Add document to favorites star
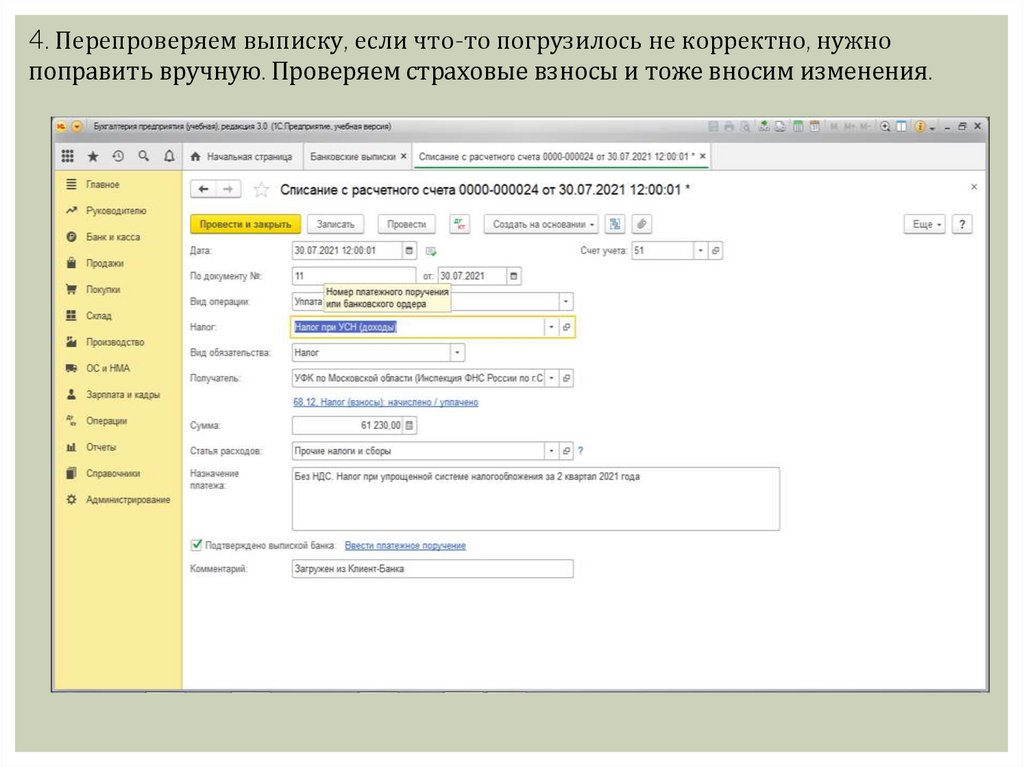1024x767 pixels. [262, 190]
